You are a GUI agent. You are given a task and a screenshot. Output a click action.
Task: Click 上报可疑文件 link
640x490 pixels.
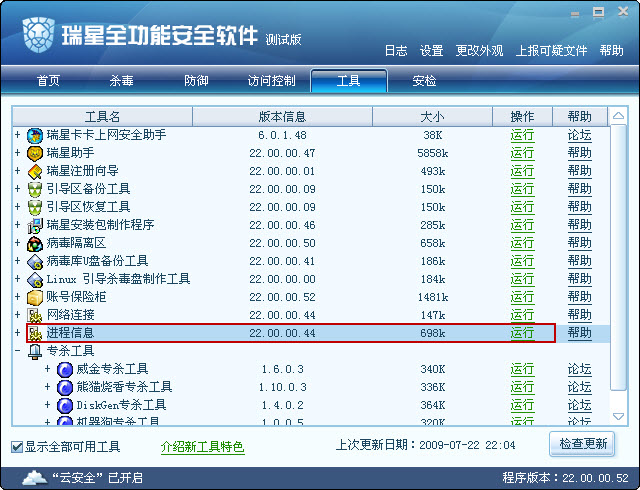(551, 51)
